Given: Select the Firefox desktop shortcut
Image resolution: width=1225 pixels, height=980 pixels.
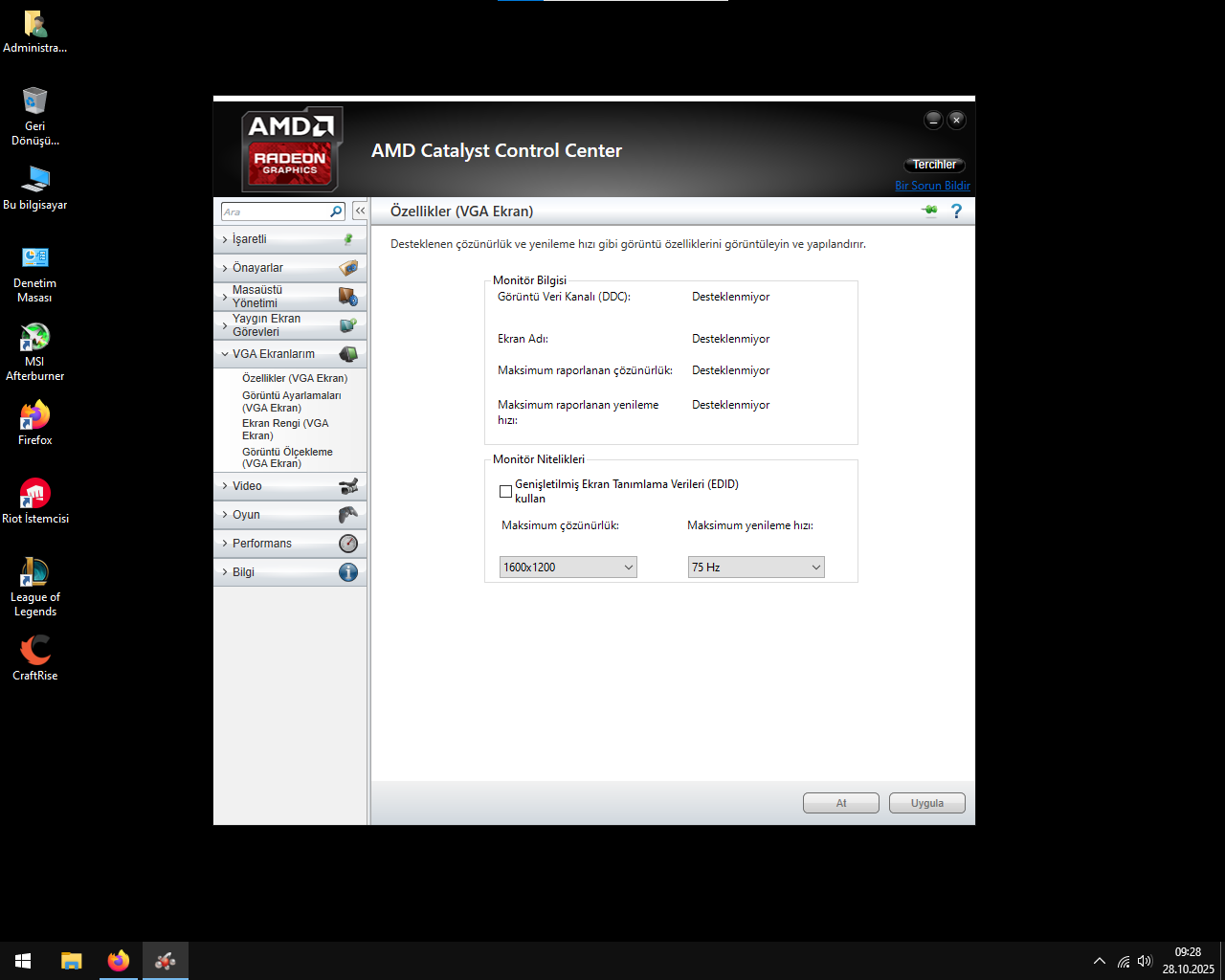Looking at the screenshot, I should point(34,423).
